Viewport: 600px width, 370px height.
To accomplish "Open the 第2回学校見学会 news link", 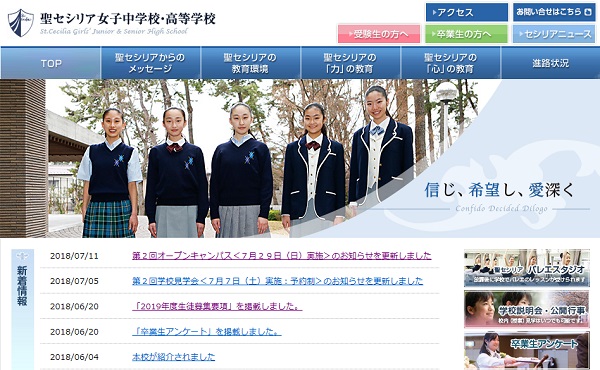I will [x=277, y=281].
